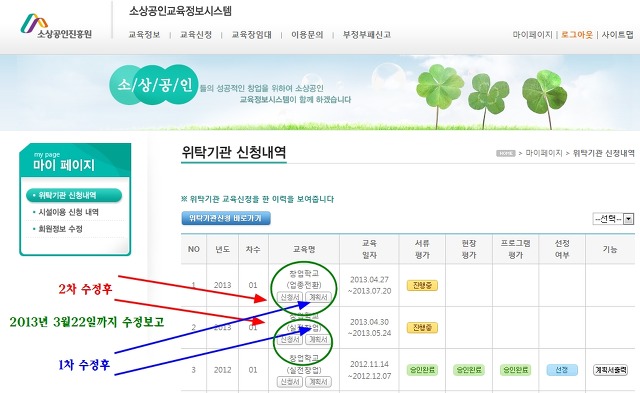Open the 교육신청 menu

coord(196,35)
